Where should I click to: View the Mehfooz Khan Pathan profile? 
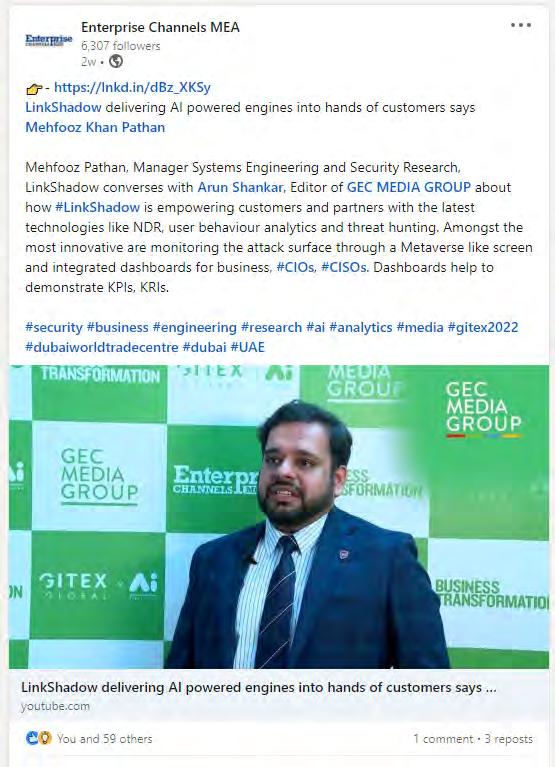(x=95, y=128)
